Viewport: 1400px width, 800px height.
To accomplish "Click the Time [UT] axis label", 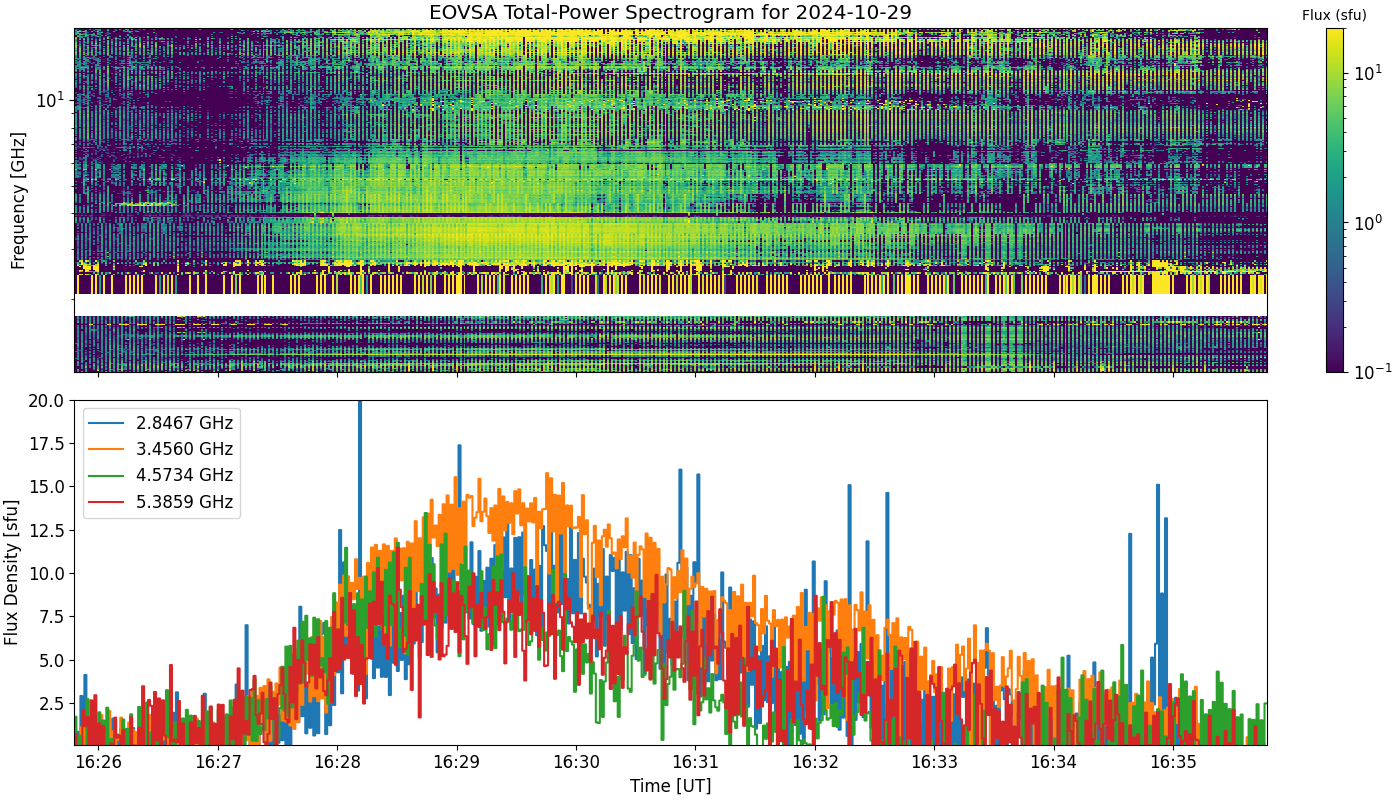I will [x=670, y=786].
